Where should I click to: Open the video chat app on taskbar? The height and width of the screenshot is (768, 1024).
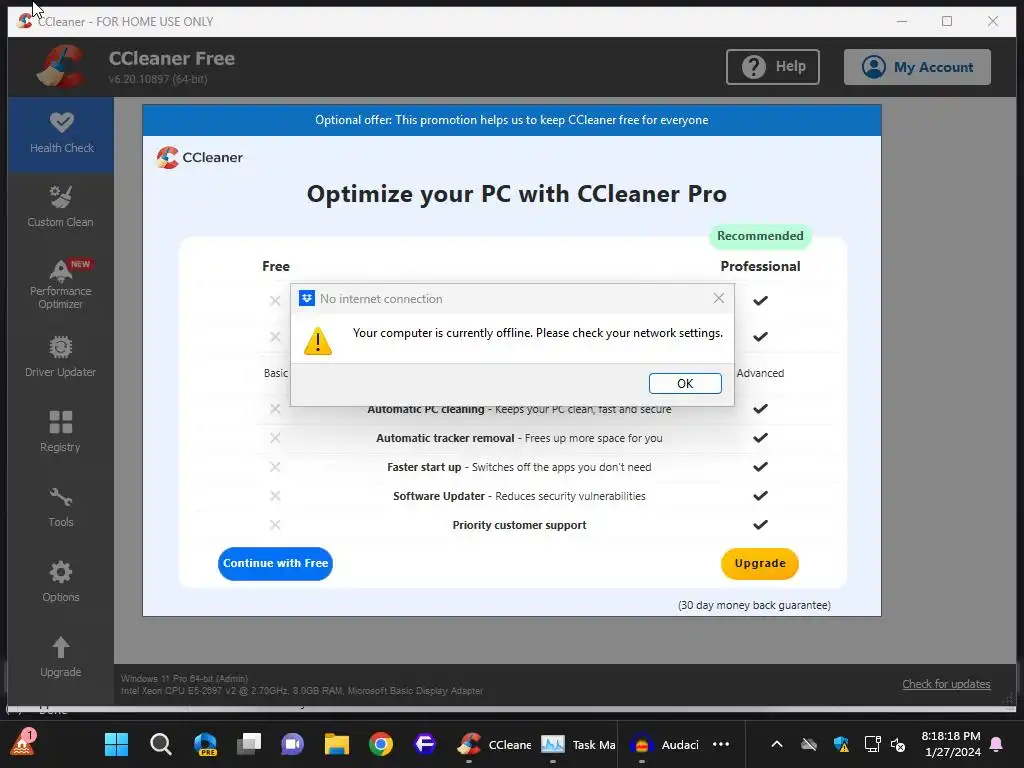tap(293, 744)
